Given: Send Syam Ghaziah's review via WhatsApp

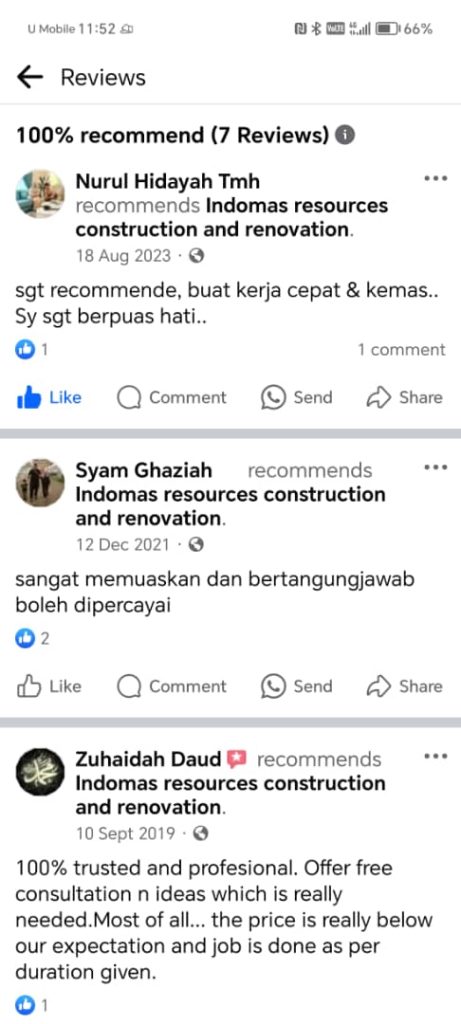Looking at the screenshot, I should coord(296,686).
